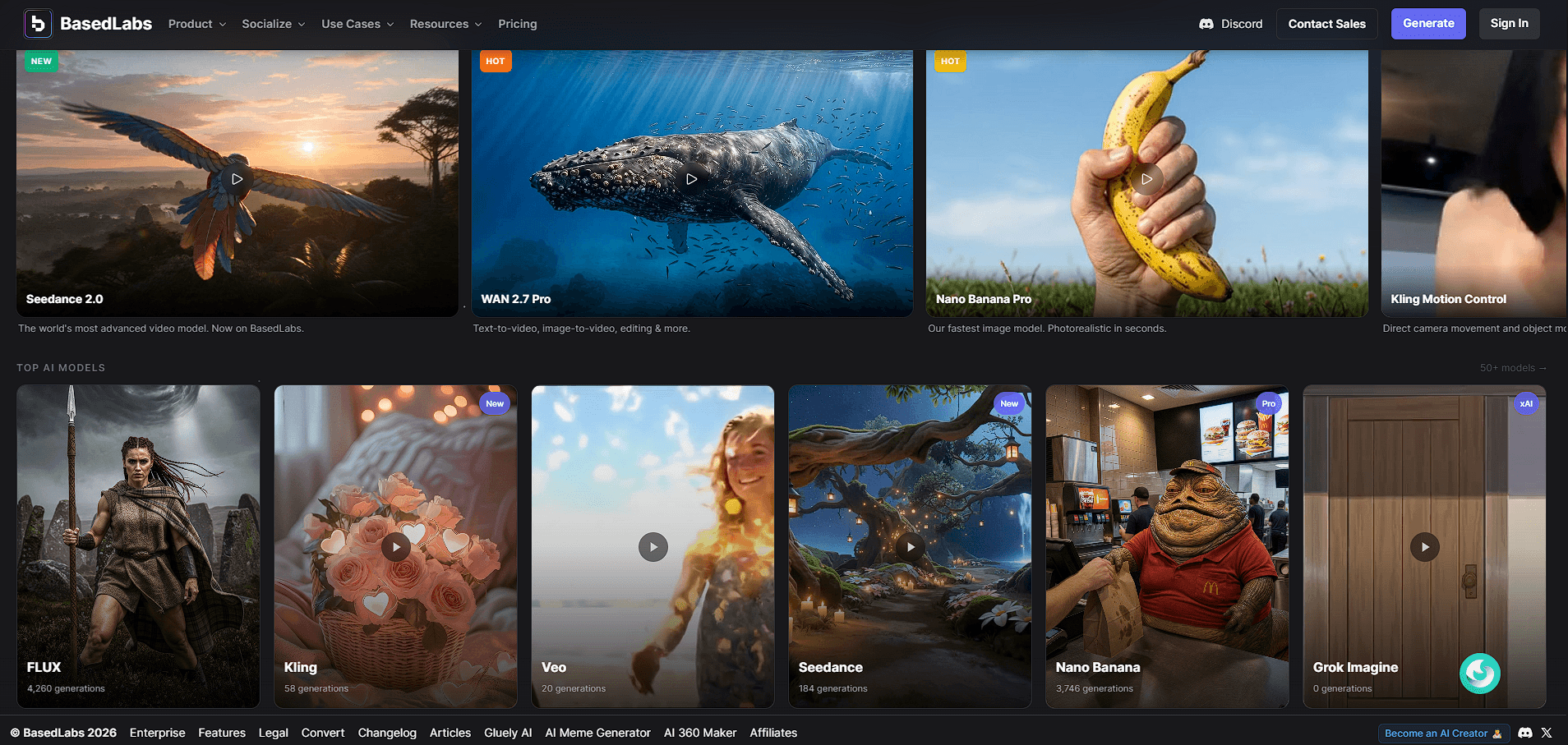Click the Nano Banana Pro title text
Image resolution: width=1568 pixels, height=745 pixels.
pos(984,299)
